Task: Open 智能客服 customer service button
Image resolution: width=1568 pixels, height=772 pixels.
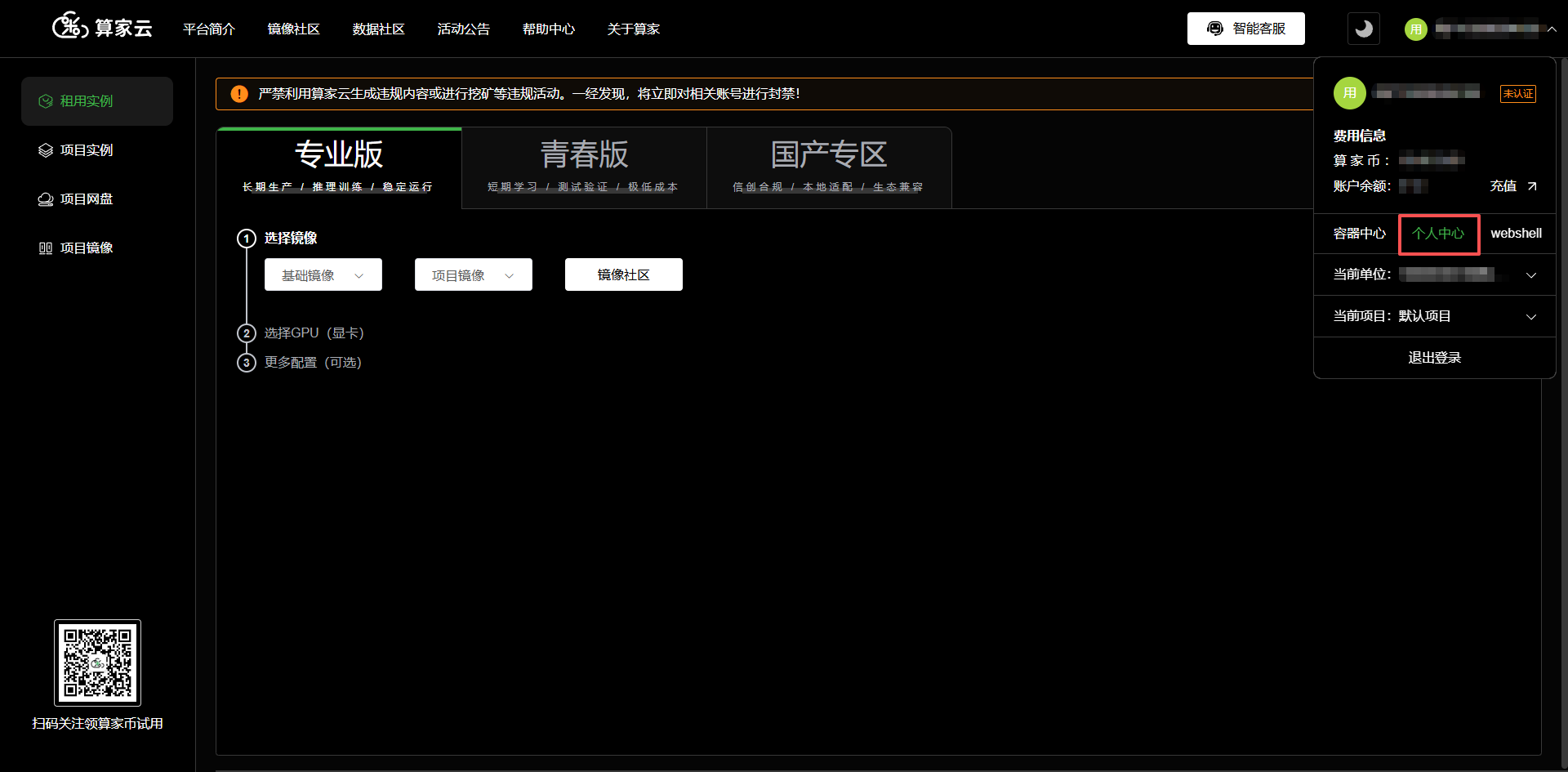Action: point(1246,29)
